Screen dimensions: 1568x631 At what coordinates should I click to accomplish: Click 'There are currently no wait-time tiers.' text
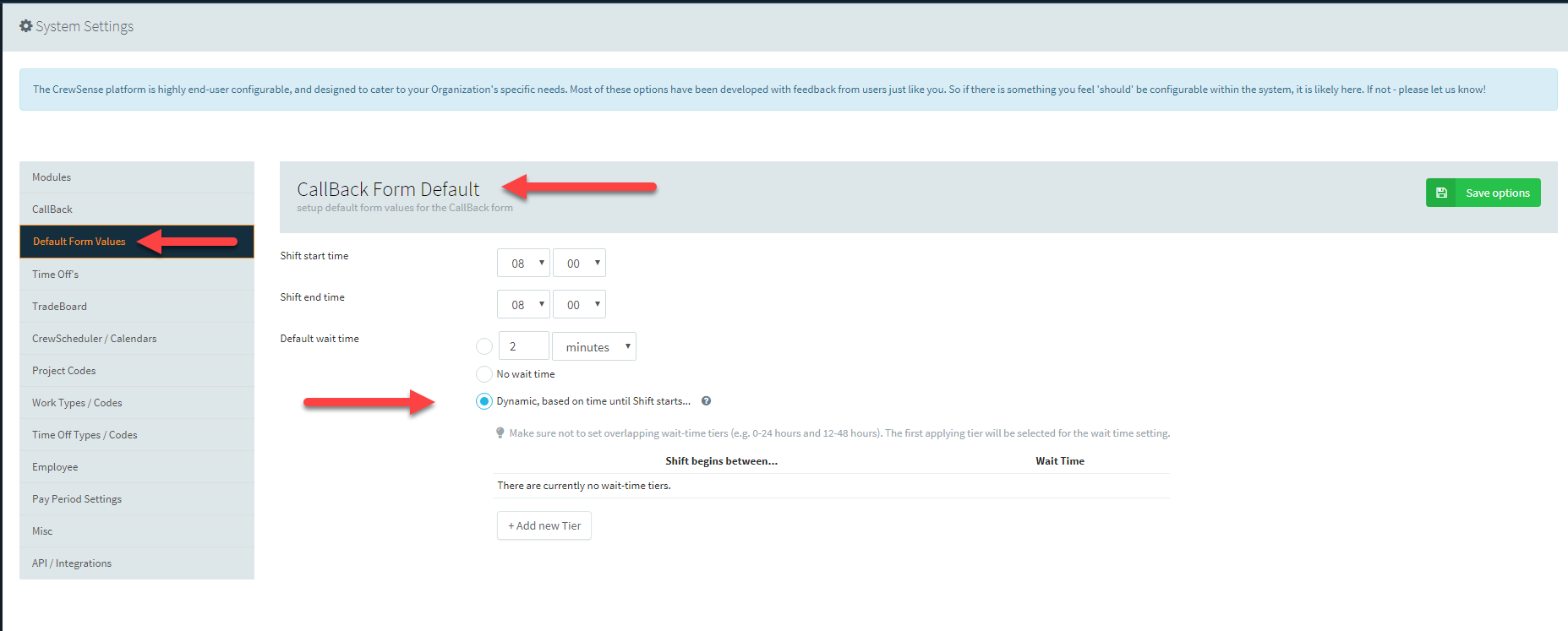[584, 486]
